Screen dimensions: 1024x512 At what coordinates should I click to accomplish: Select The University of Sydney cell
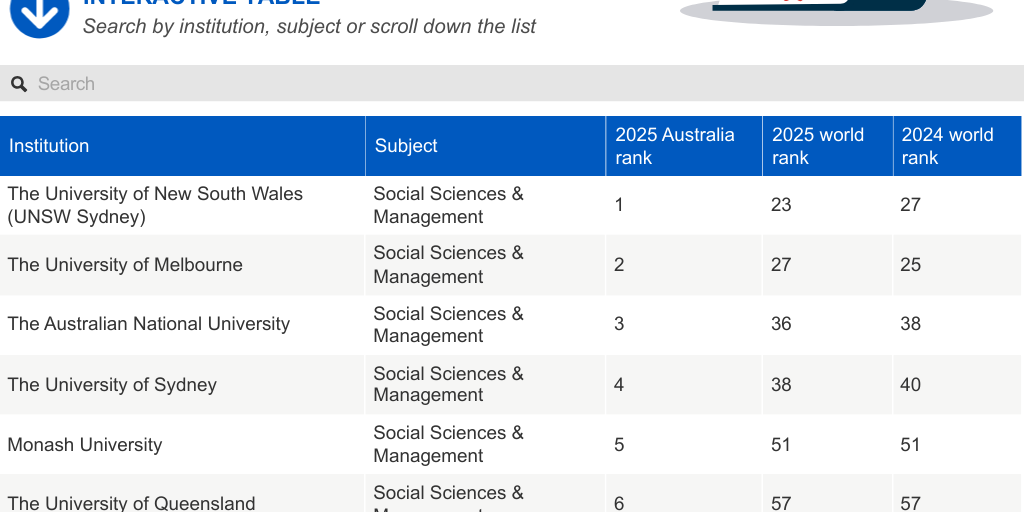click(x=182, y=385)
